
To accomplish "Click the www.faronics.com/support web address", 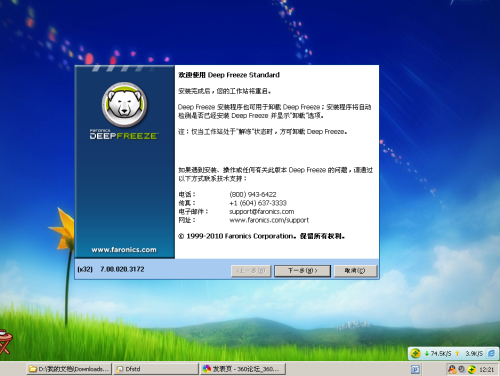I will (269, 220).
